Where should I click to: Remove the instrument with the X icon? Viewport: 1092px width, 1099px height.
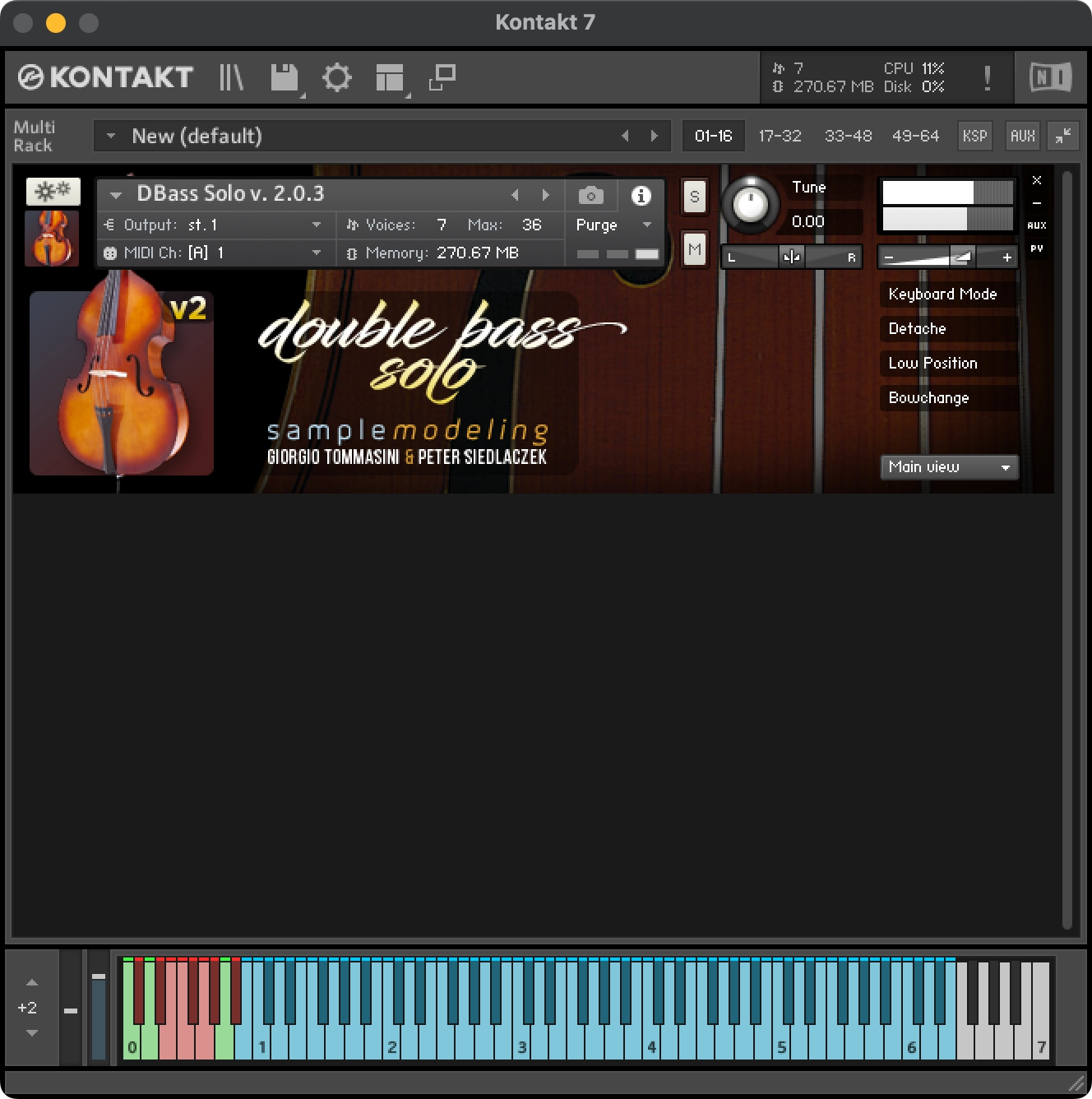(x=1037, y=180)
